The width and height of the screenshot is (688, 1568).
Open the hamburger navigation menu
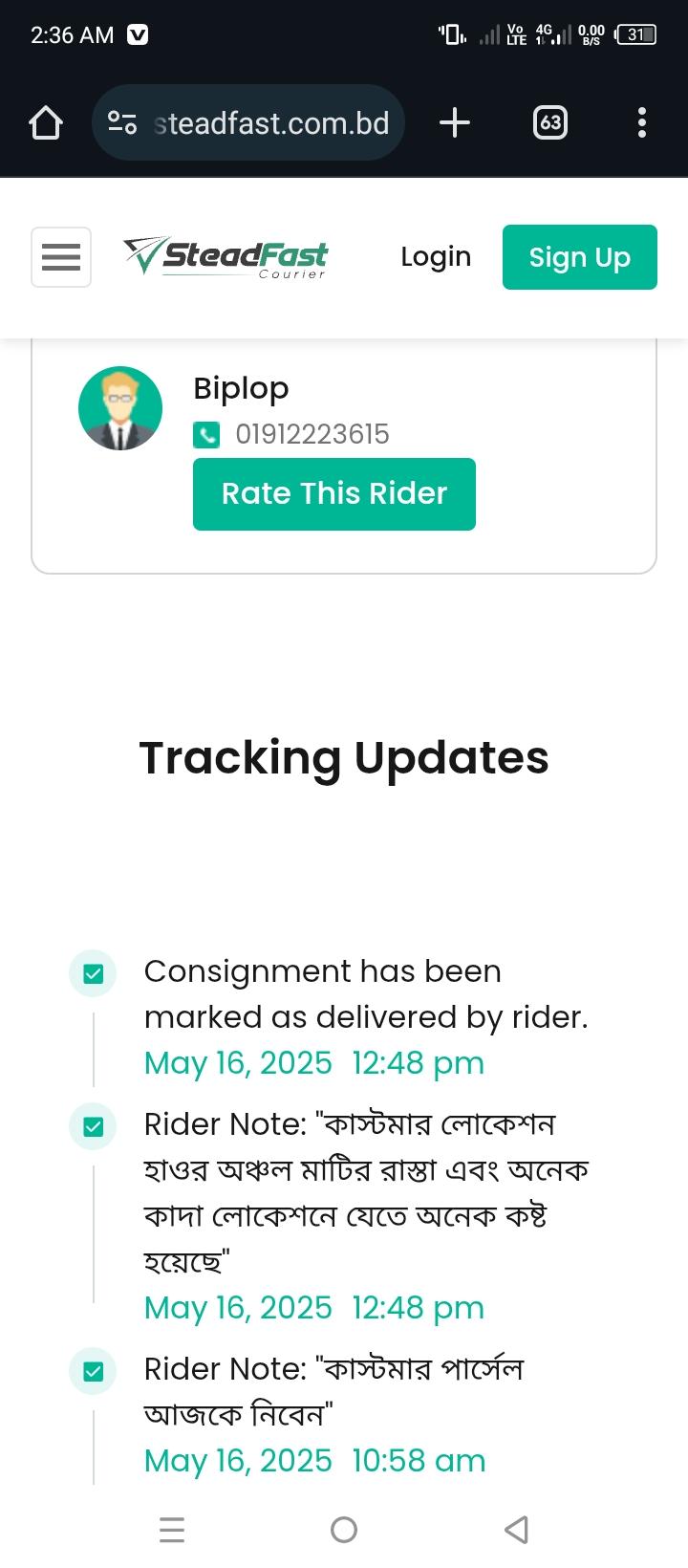[x=61, y=257]
